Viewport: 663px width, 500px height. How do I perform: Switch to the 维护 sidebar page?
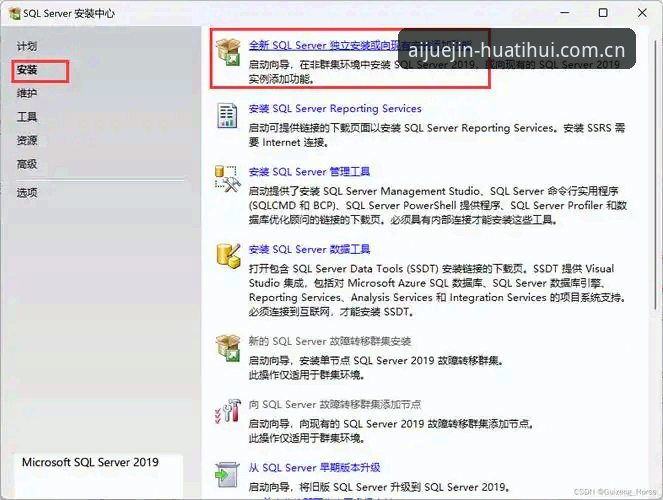click(27, 93)
